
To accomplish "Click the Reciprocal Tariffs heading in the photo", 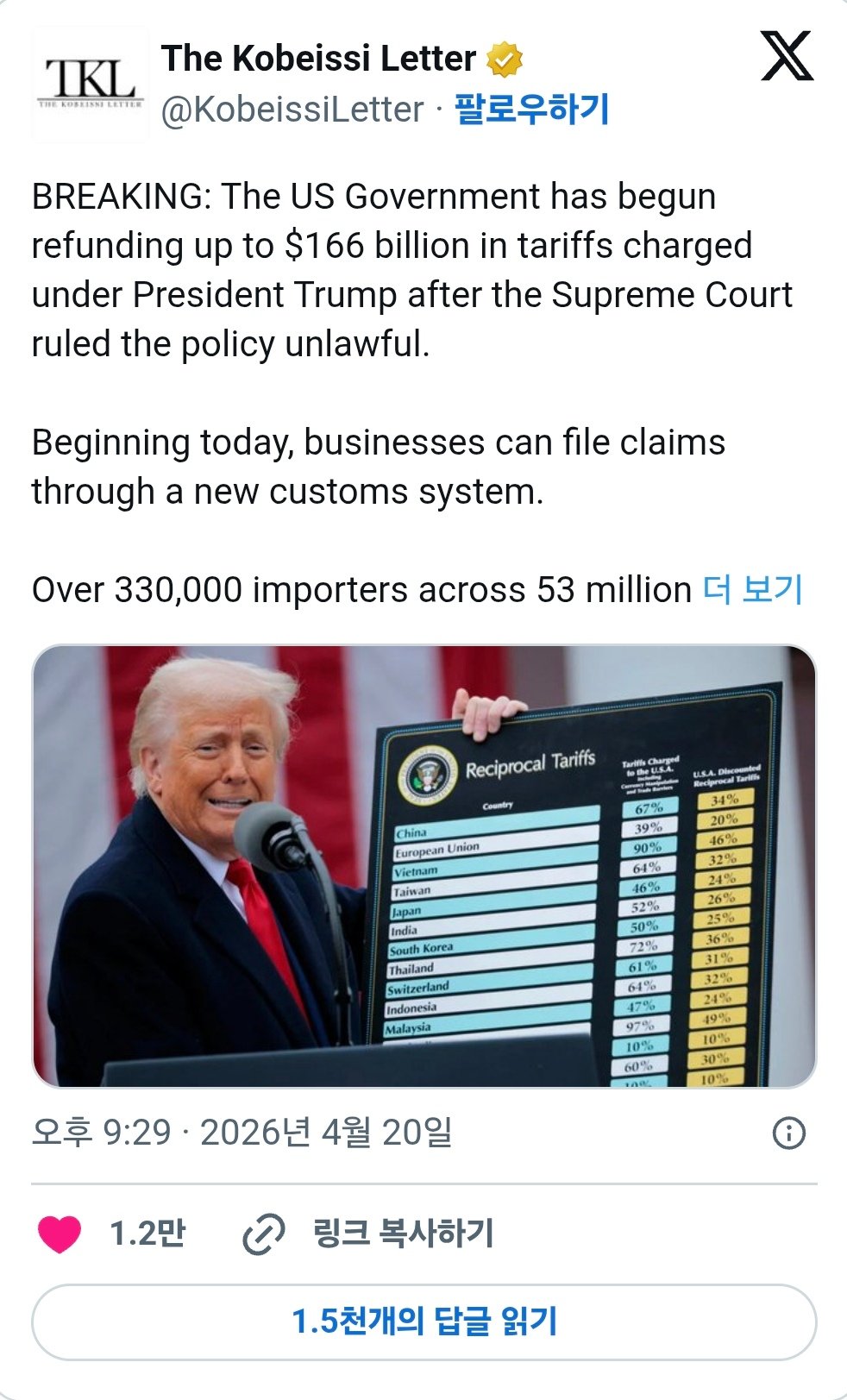I will point(530,764).
